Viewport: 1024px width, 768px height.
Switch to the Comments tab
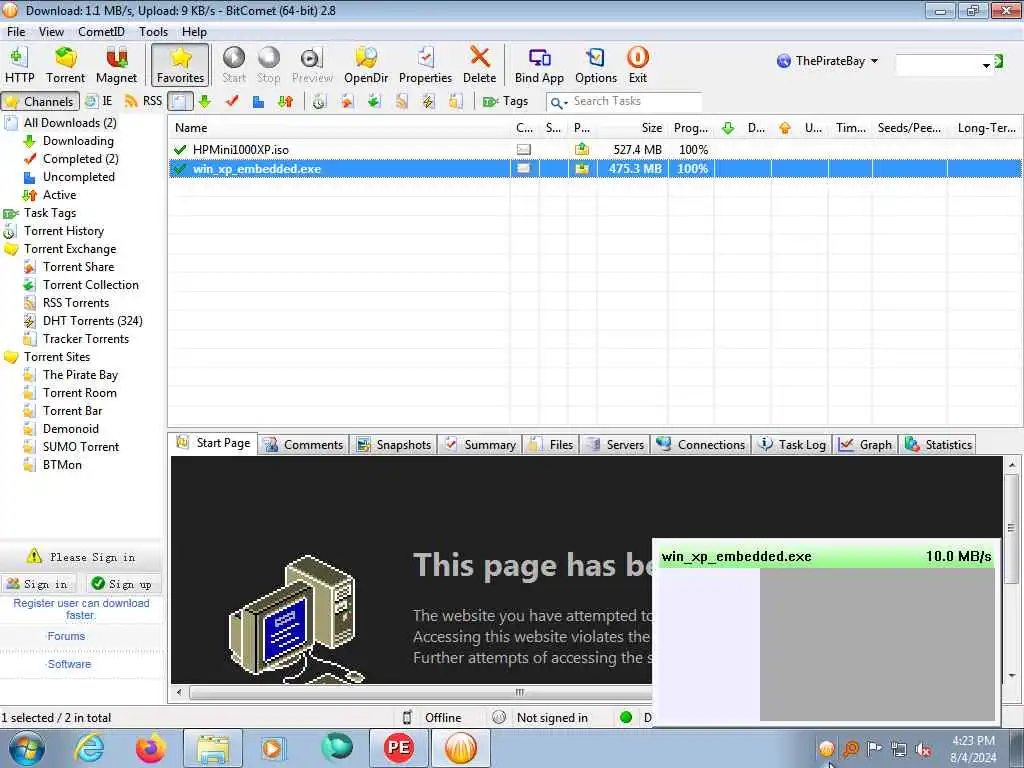304,445
